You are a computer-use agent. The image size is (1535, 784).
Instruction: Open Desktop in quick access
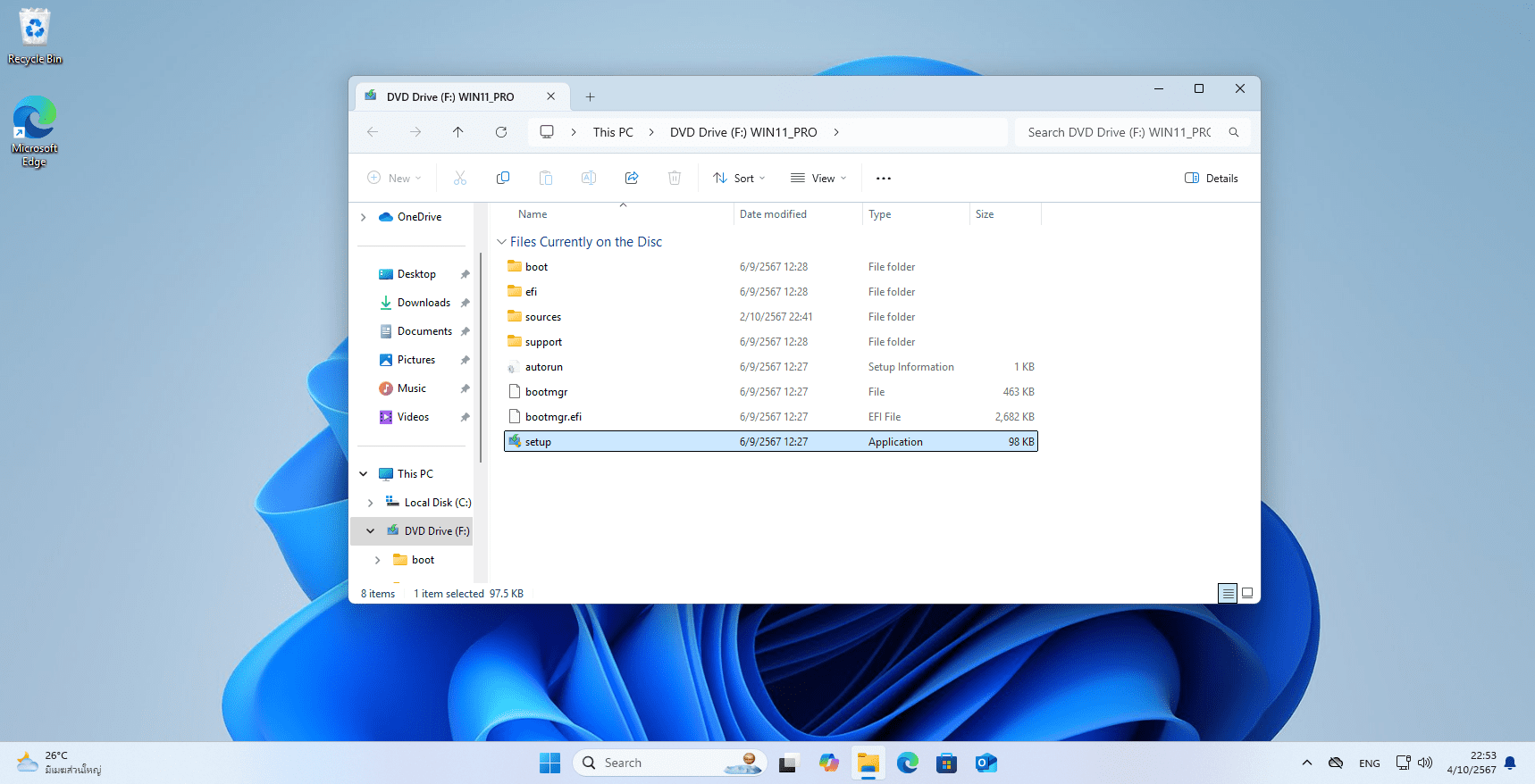pos(416,274)
